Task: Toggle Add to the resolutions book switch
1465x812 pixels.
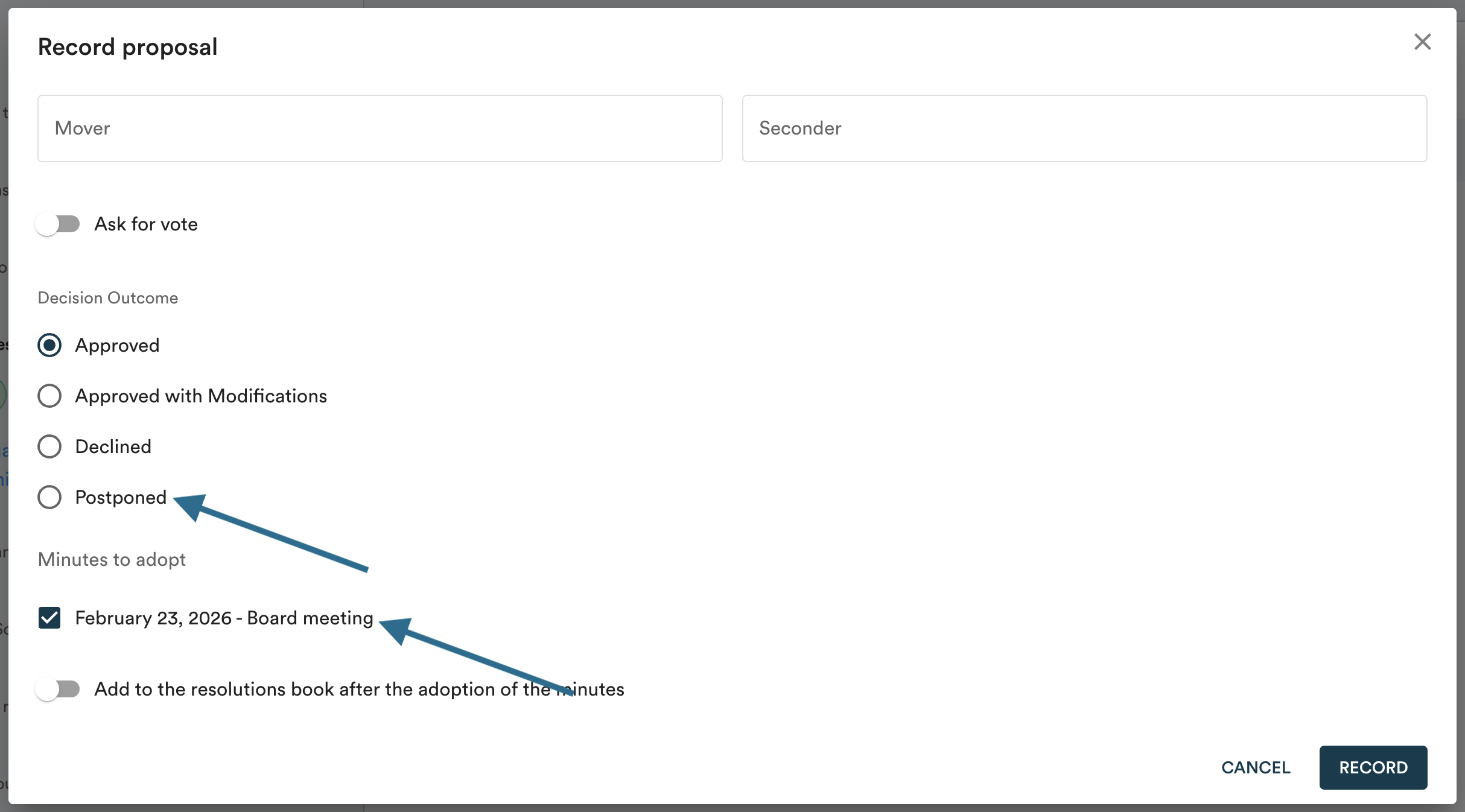Action: pos(58,689)
